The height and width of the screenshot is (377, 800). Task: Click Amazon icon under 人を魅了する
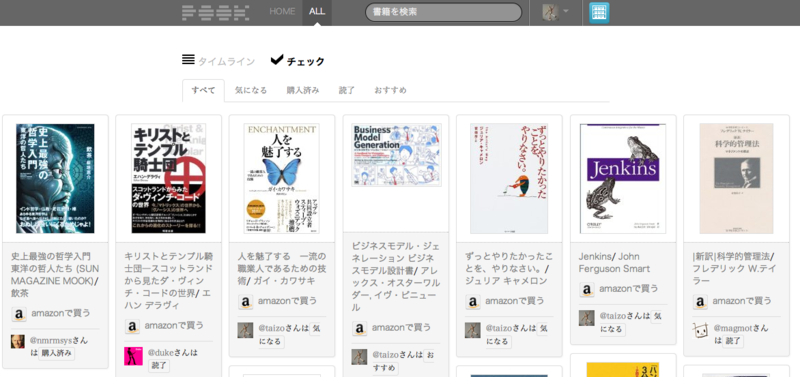coord(245,301)
